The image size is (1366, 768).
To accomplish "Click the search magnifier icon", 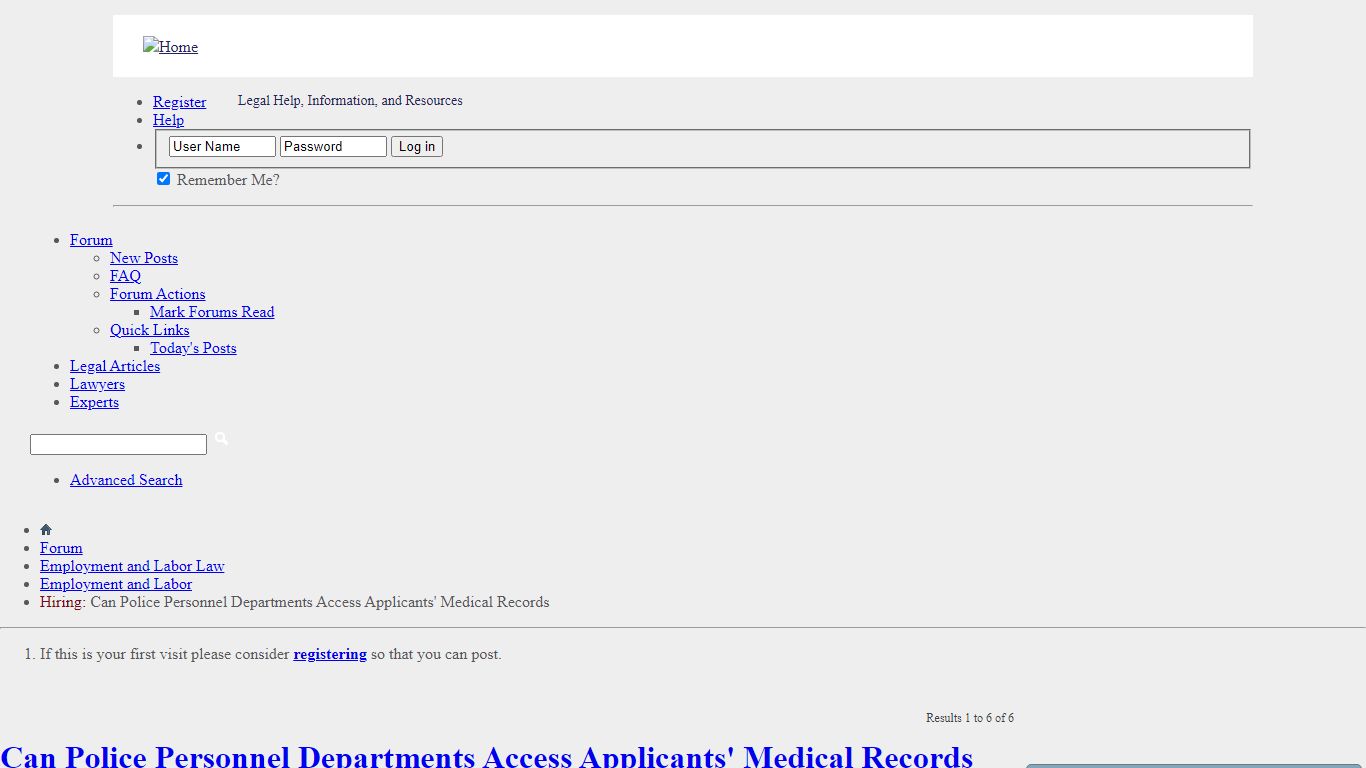I will (221, 439).
